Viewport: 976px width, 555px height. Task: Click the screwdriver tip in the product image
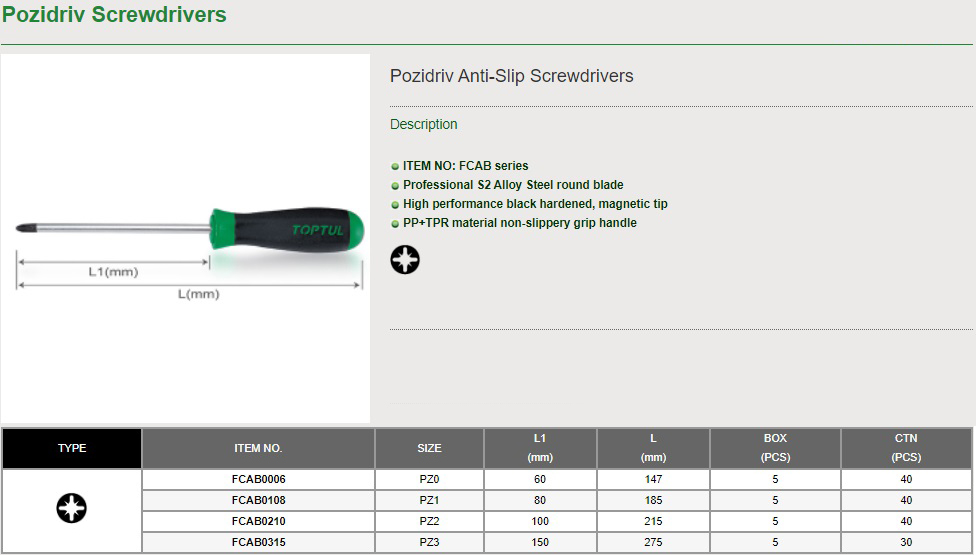pyautogui.click(x=24, y=228)
